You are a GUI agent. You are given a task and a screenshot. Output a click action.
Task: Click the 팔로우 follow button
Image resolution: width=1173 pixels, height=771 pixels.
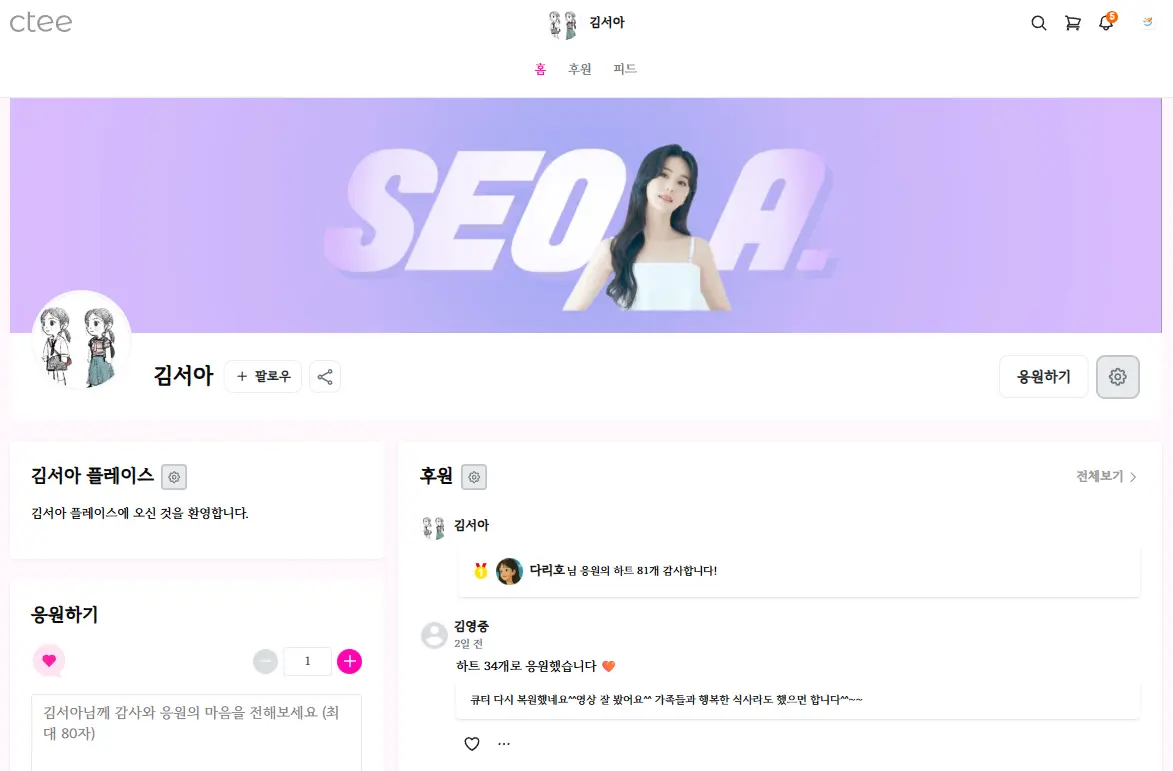click(x=263, y=376)
